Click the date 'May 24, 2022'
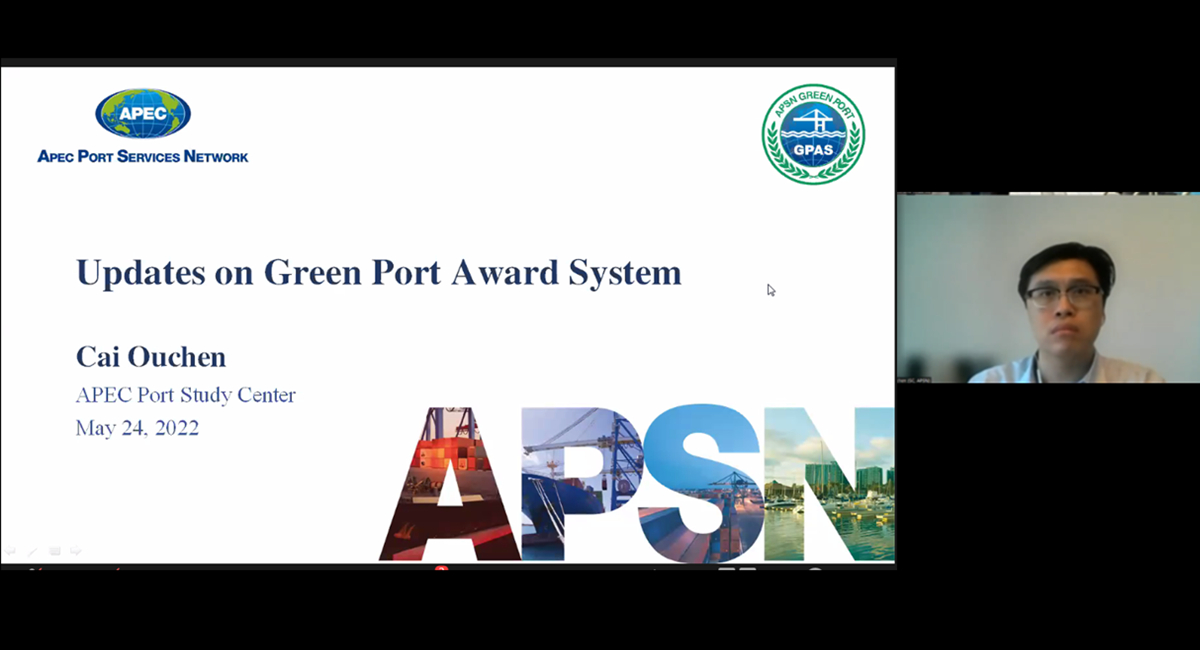 click(x=137, y=428)
